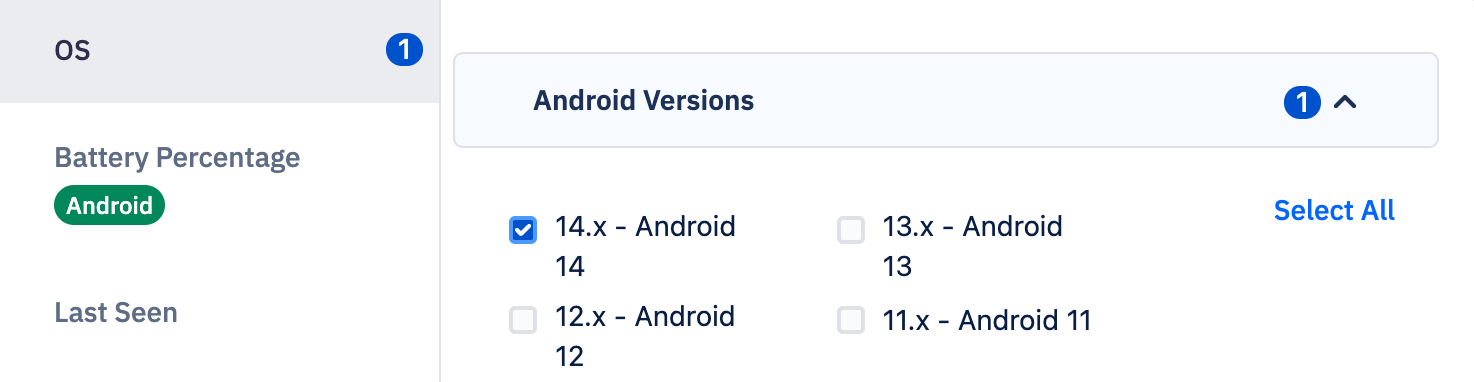Click the "12.x - Android 12" label text
1474x382 pixels.
pos(645,335)
